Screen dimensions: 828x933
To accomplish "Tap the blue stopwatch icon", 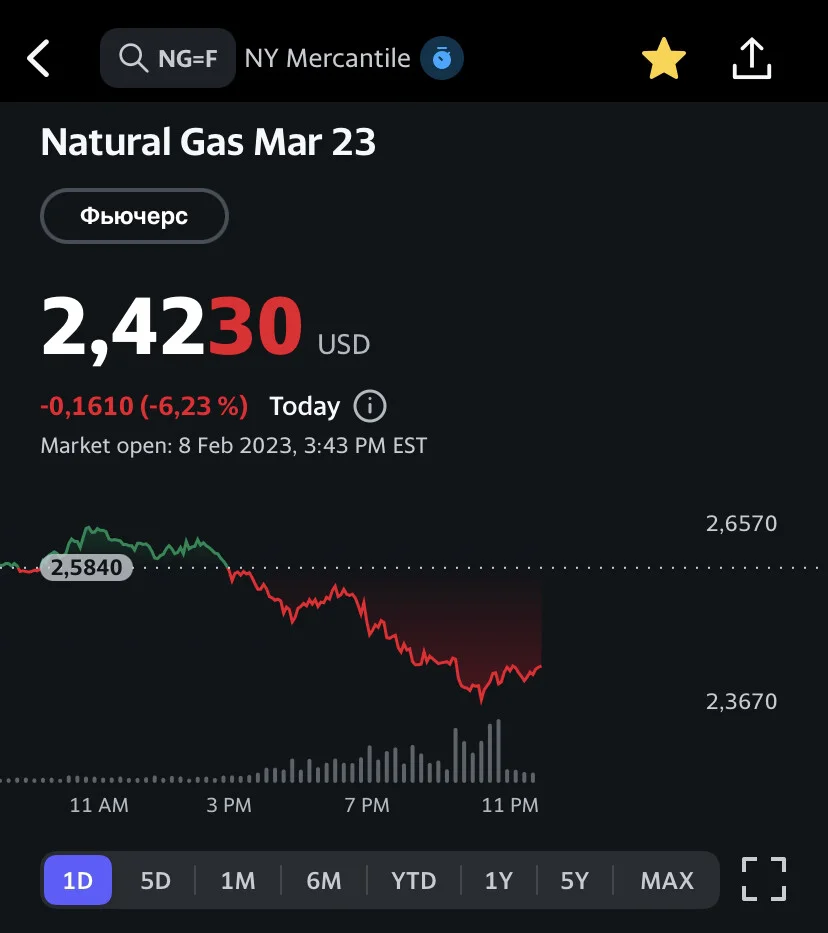I will 441,58.
